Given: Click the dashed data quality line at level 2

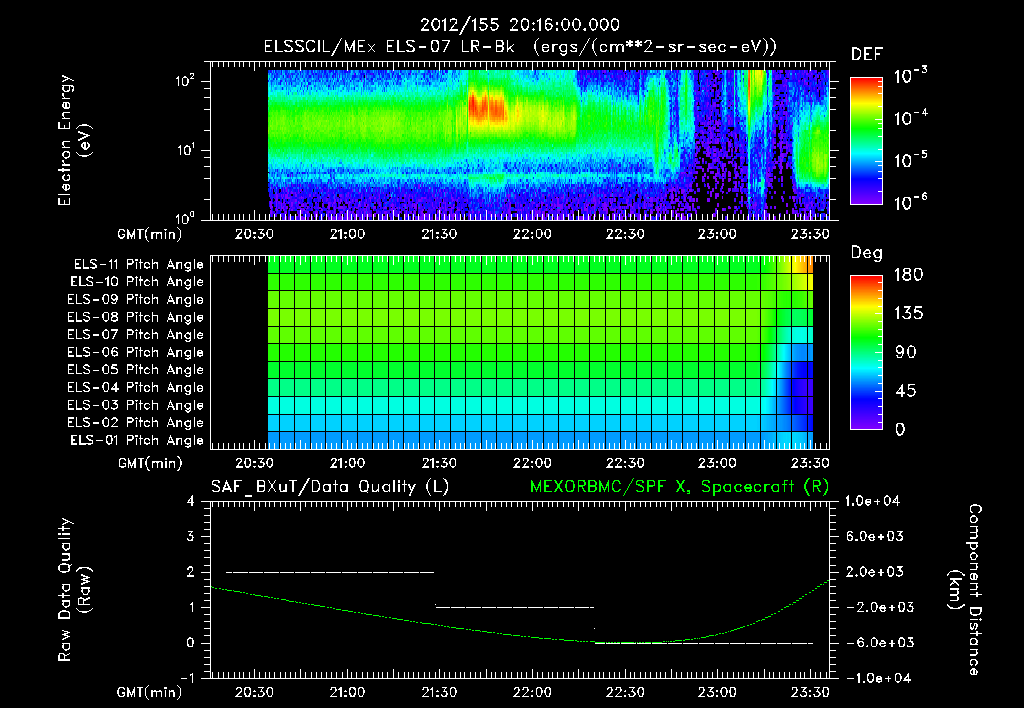Looking at the screenshot, I should (330, 572).
